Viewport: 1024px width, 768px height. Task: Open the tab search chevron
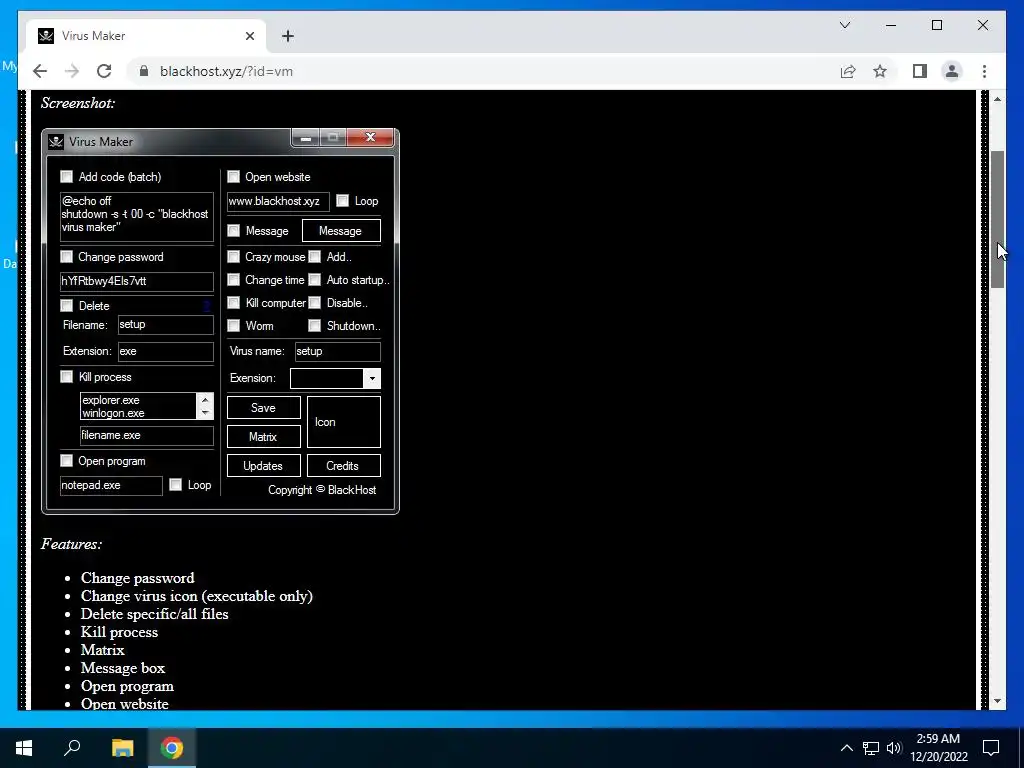(x=844, y=25)
